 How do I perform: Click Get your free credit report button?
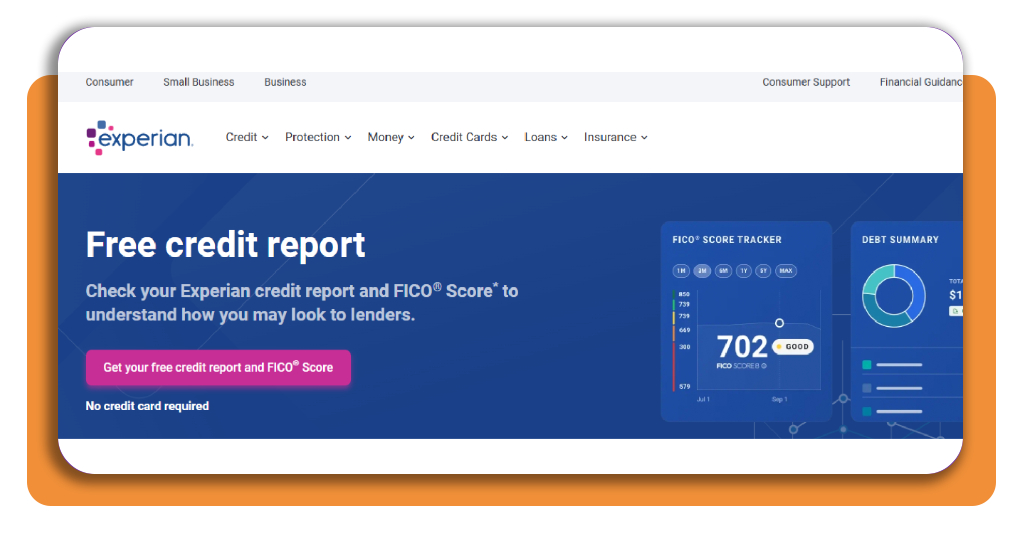(x=218, y=368)
